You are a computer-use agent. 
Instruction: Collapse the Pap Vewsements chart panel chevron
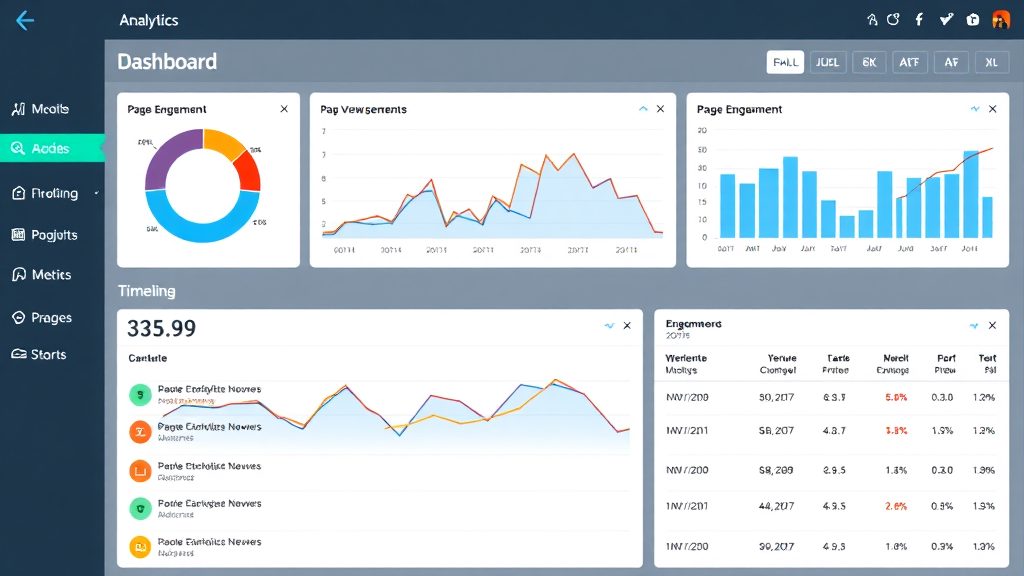643,109
